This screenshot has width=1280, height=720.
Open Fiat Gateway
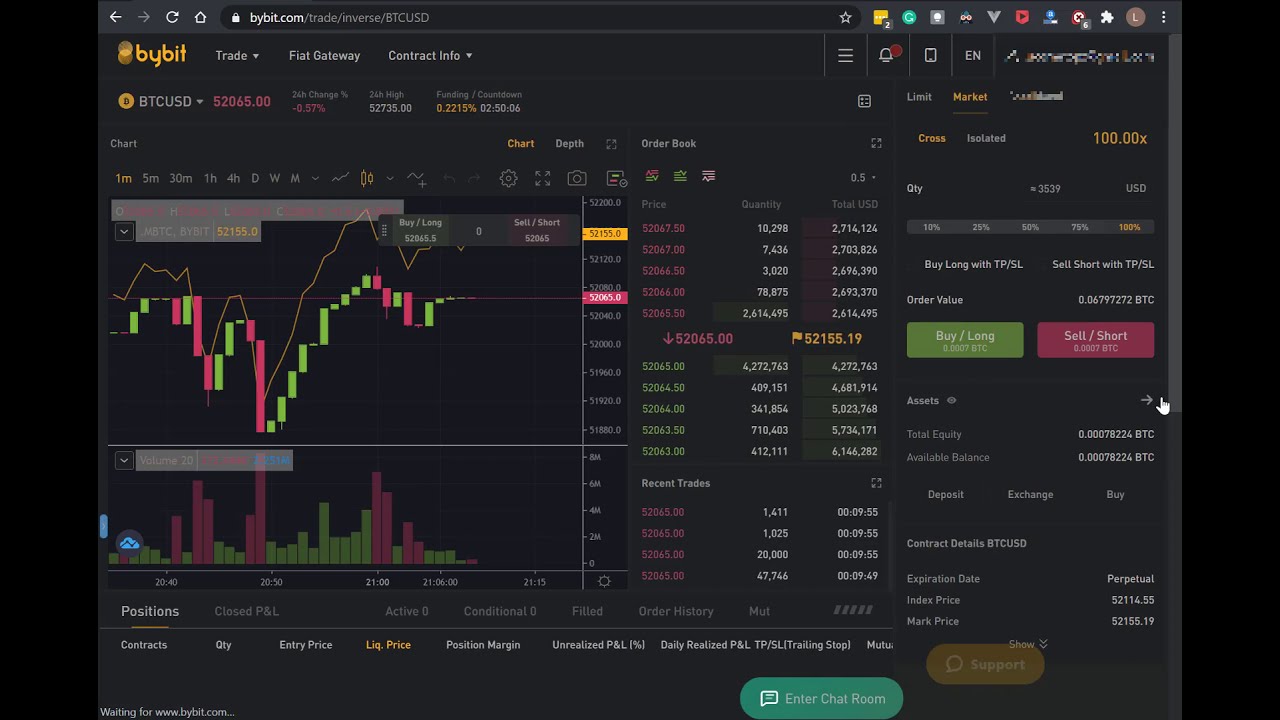324,55
